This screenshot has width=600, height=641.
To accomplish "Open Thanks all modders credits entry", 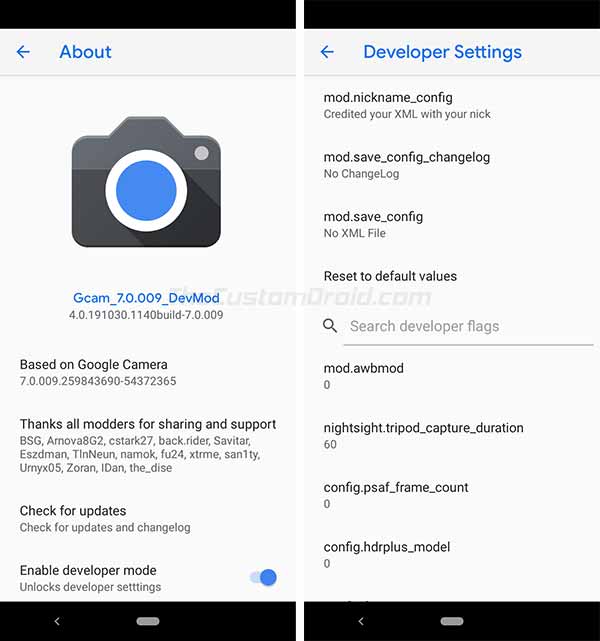I will coord(148,445).
